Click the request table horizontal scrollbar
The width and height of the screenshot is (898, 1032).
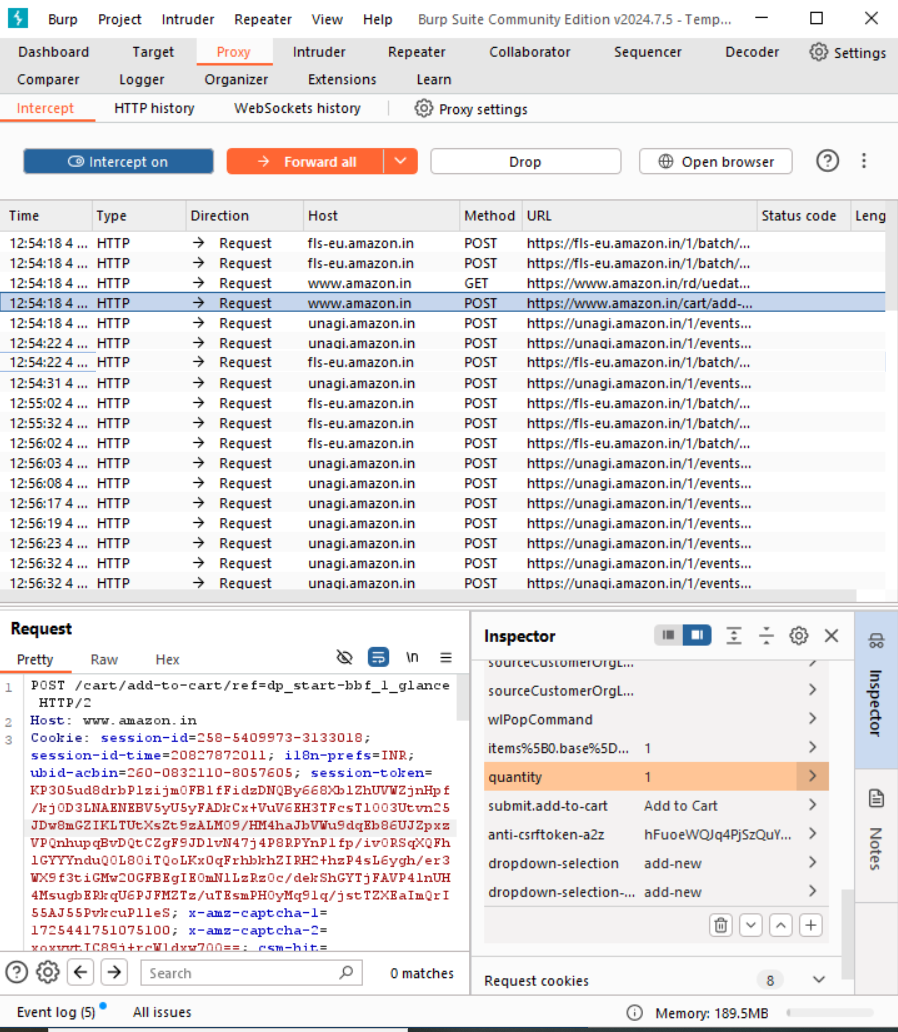coord(428,595)
